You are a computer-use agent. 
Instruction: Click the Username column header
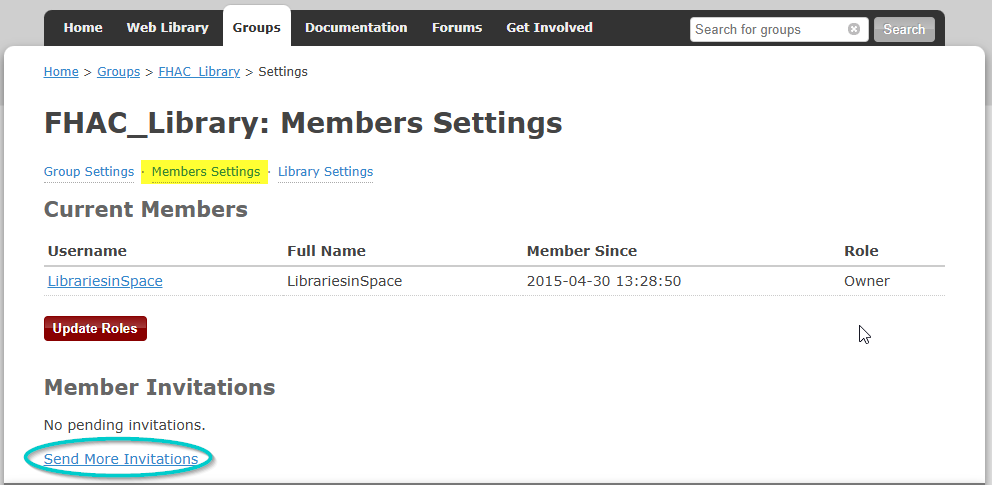coord(87,250)
